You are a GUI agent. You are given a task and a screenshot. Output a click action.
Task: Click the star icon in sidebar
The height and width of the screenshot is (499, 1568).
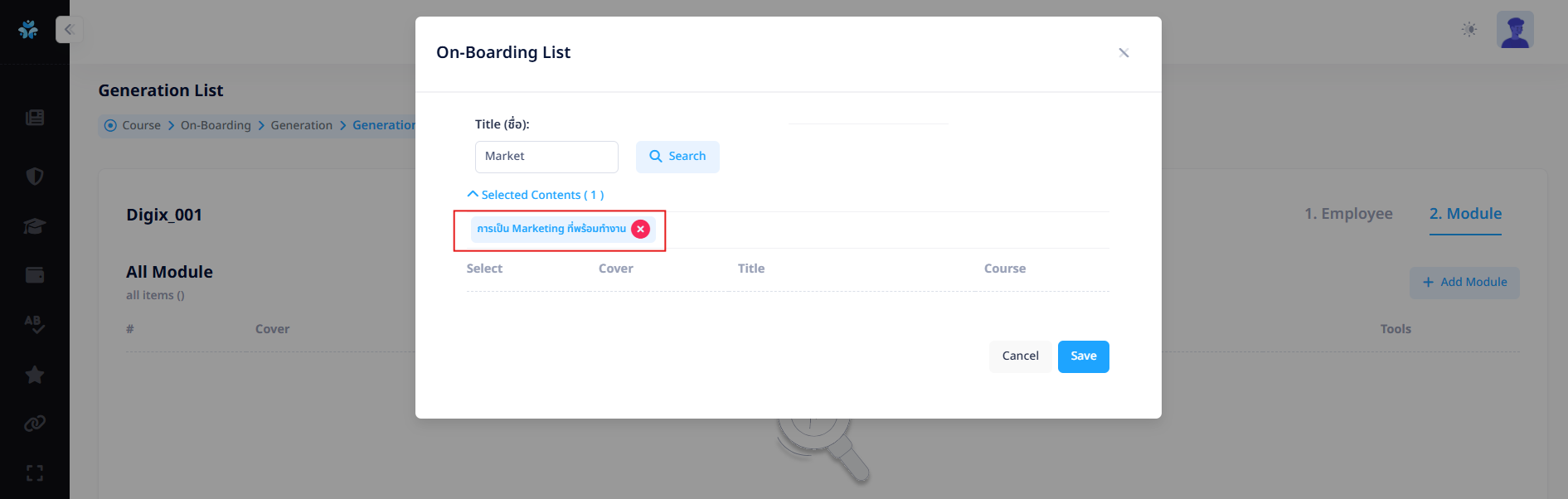pos(35,375)
